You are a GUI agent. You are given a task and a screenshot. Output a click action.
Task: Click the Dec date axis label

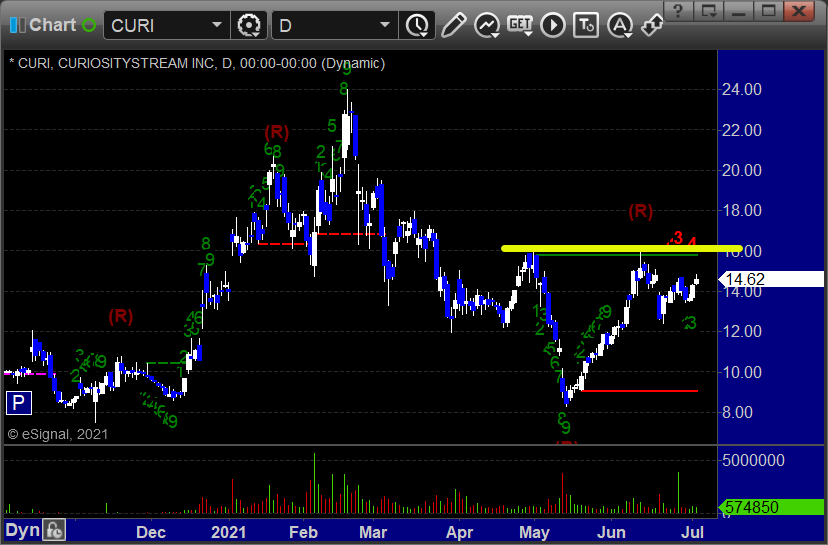151,532
